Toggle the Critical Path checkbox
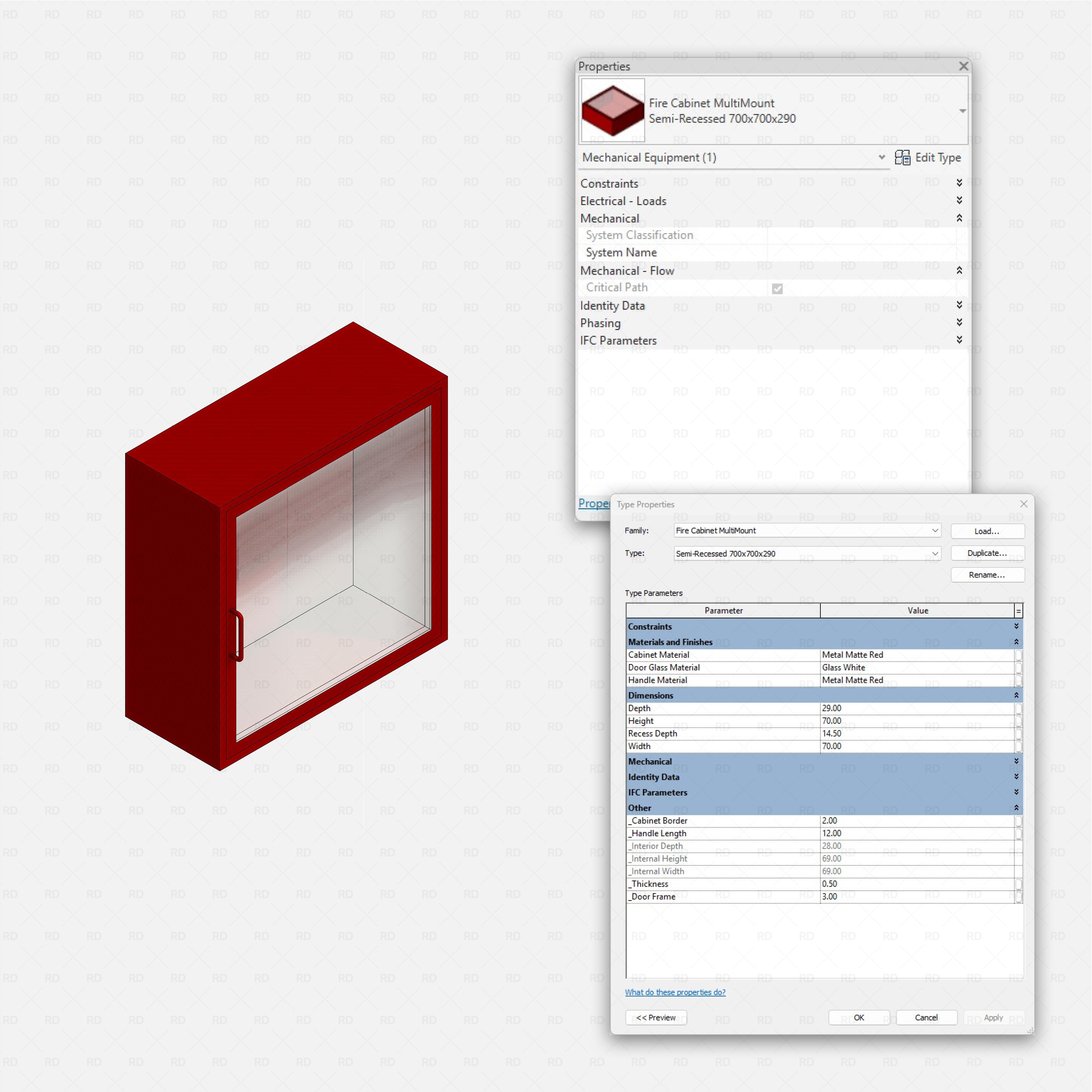The height and width of the screenshot is (1092, 1092). click(x=777, y=289)
